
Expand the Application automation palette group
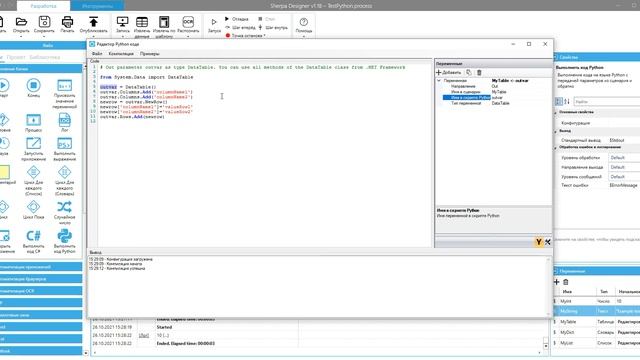(x=41, y=267)
